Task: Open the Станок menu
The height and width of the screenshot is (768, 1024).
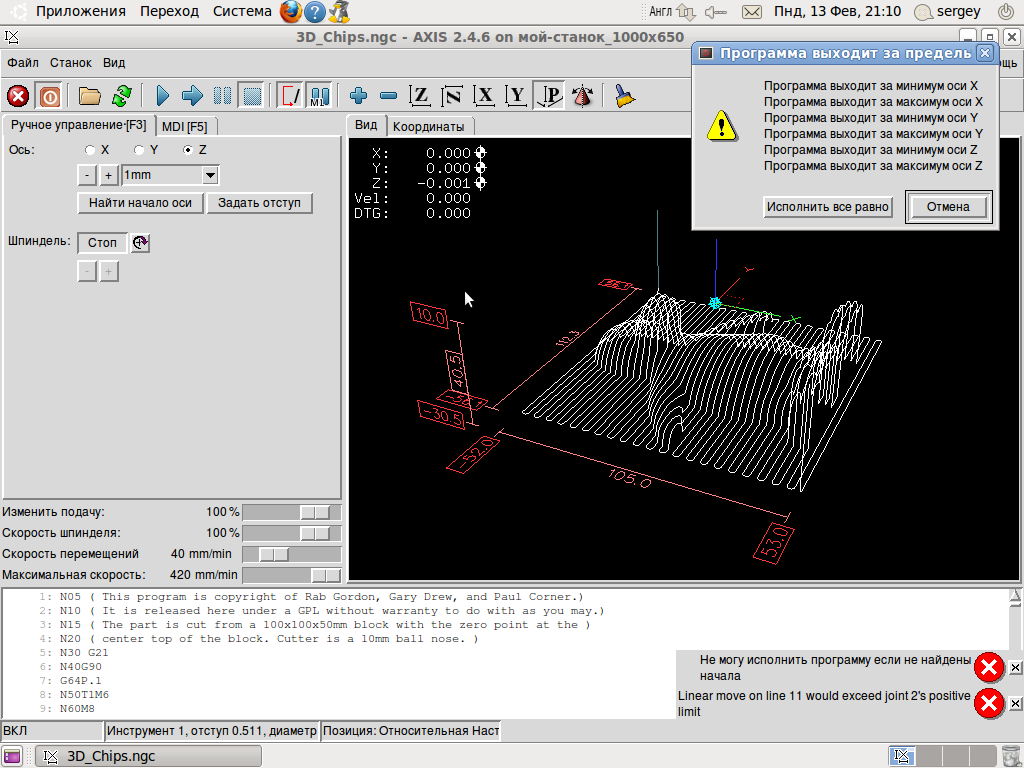Action: click(70, 62)
